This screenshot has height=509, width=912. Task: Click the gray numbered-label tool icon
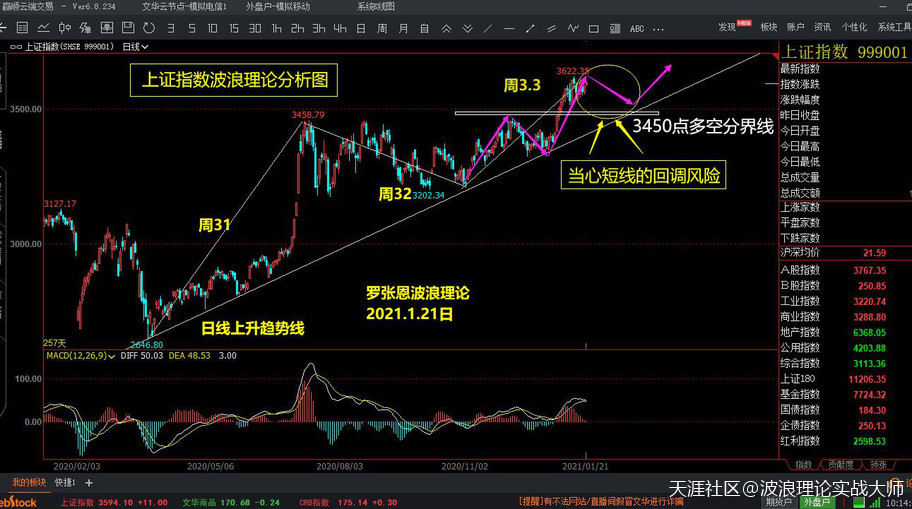615,28
